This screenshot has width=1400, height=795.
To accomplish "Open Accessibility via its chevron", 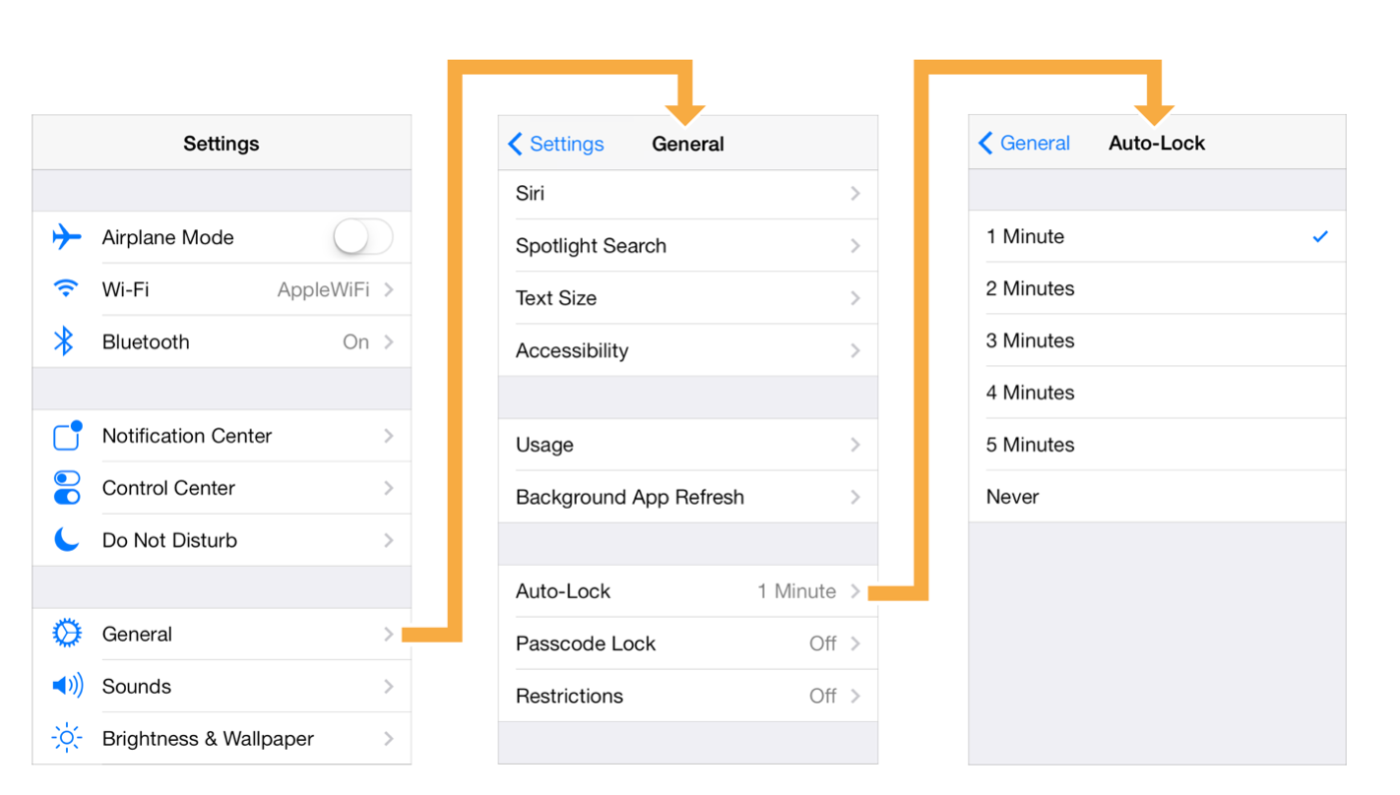I will coord(856,350).
